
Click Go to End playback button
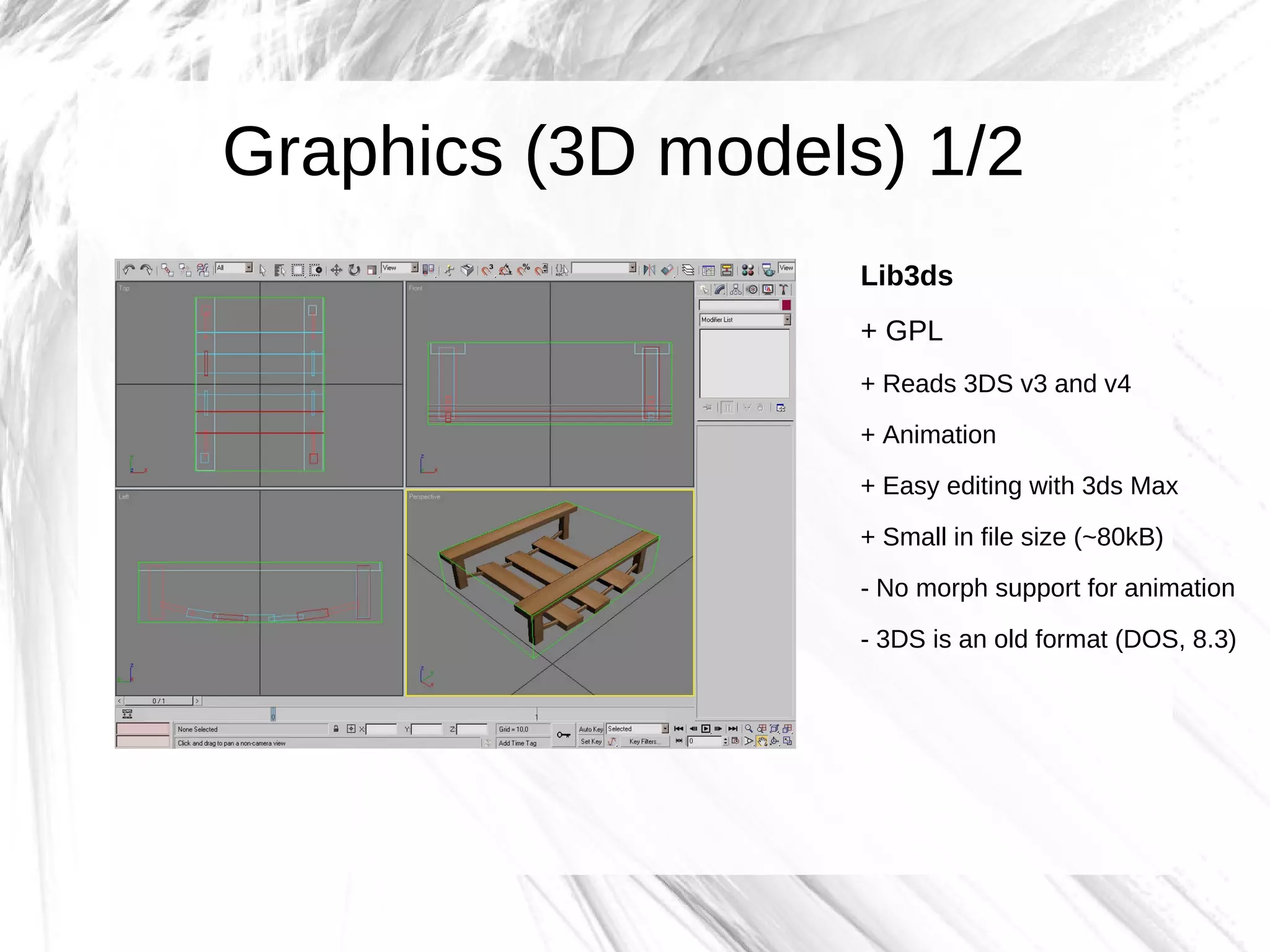[733, 729]
